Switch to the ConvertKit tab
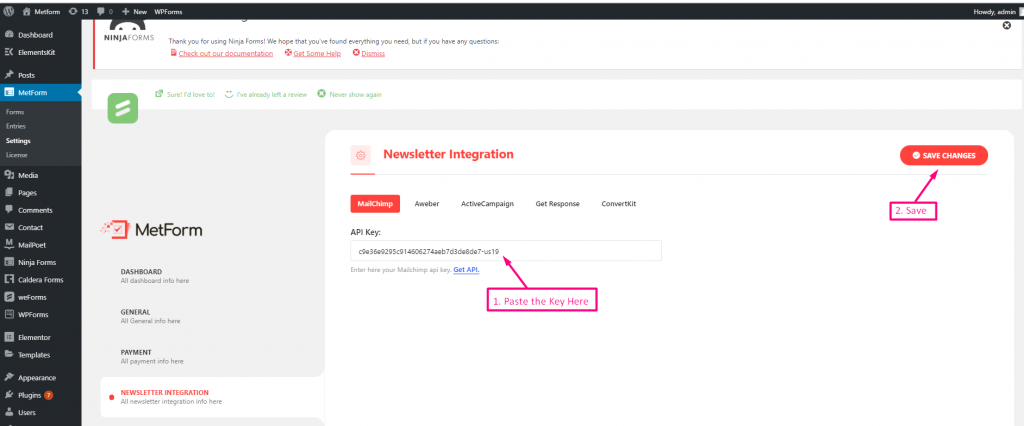1024x426 pixels. tap(618, 204)
